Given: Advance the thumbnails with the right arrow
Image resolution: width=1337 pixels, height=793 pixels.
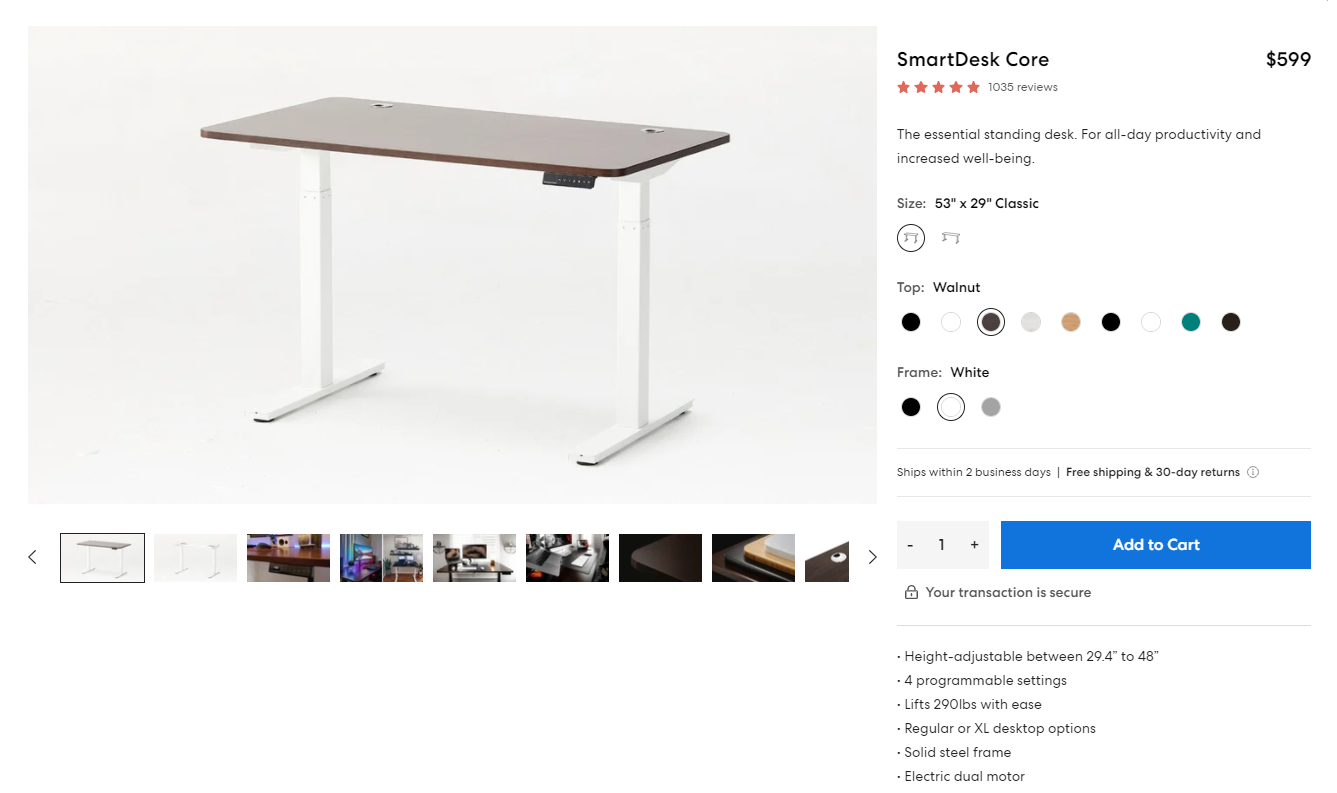Looking at the screenshot, I should point(872,557).
